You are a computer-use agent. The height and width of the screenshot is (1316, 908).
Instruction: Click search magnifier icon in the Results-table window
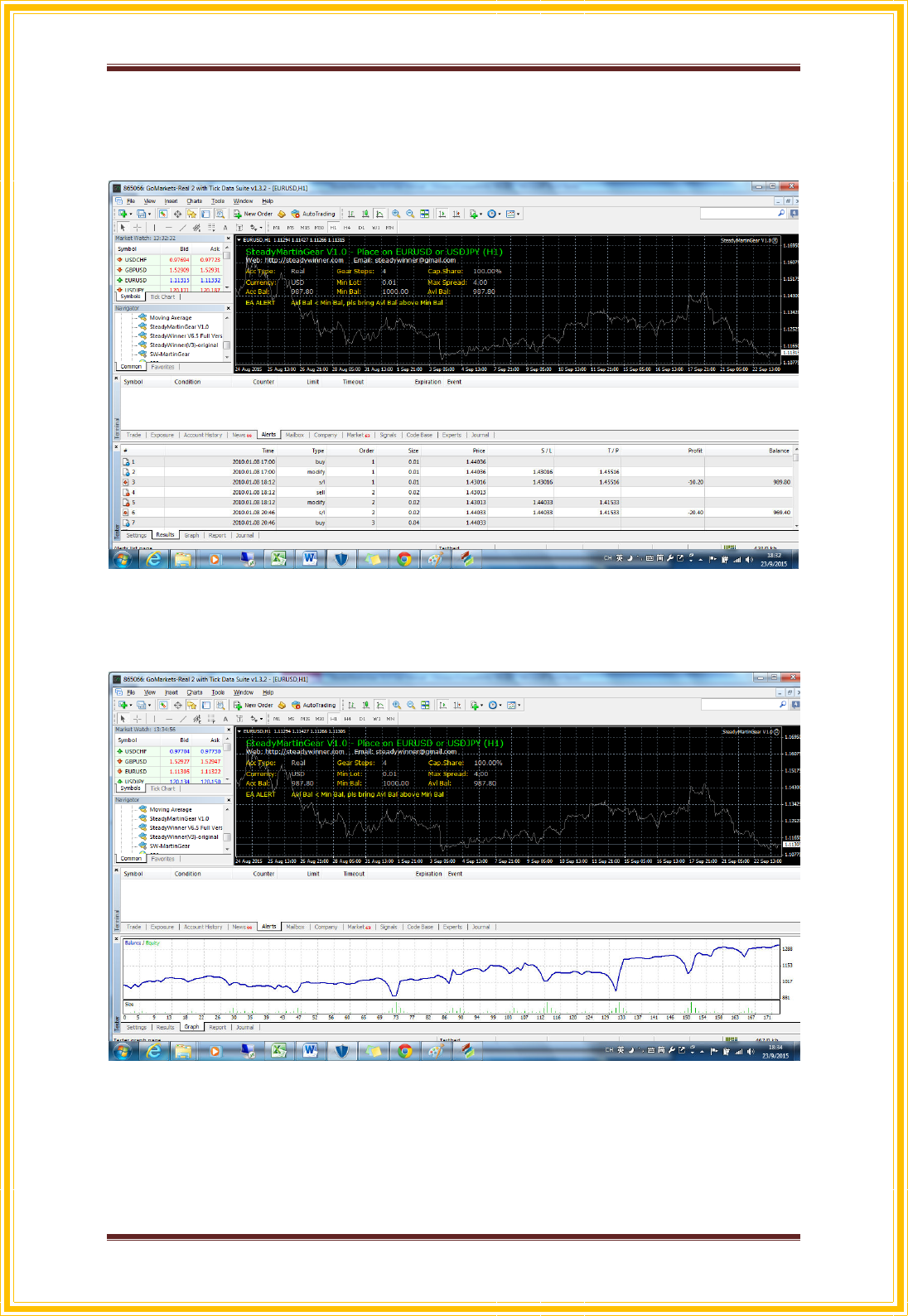[780, 214]
